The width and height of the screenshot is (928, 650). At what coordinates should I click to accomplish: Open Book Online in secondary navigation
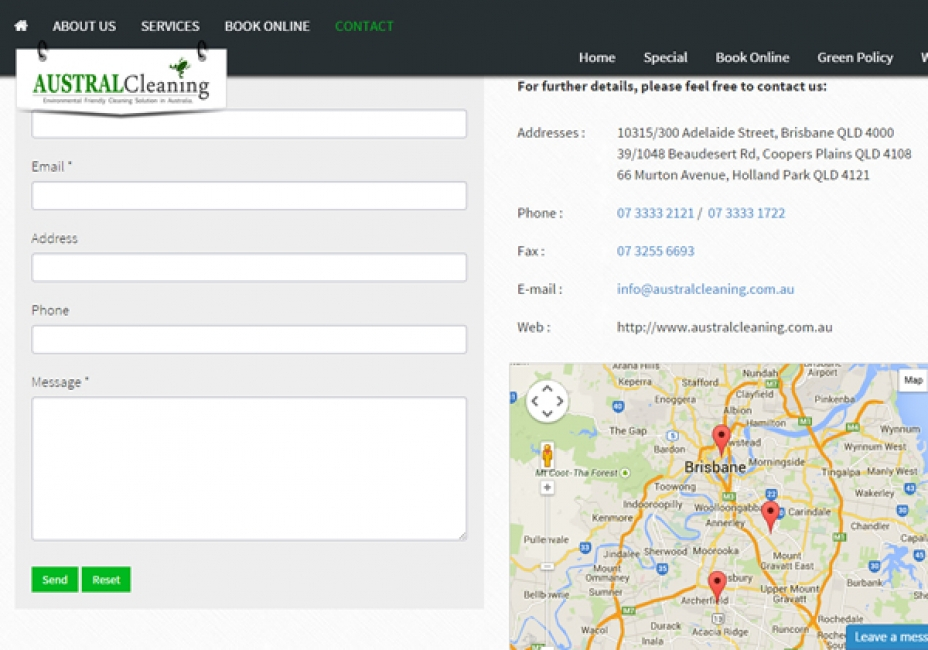[752, 57]
